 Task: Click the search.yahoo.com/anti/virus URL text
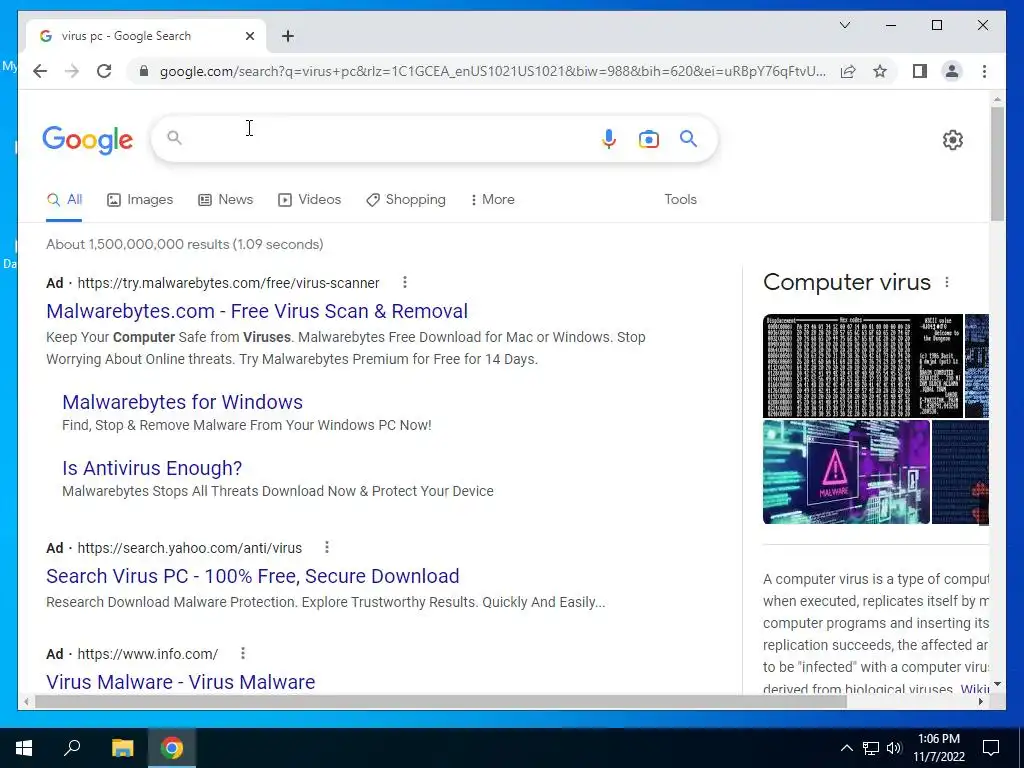coord(189,548)
